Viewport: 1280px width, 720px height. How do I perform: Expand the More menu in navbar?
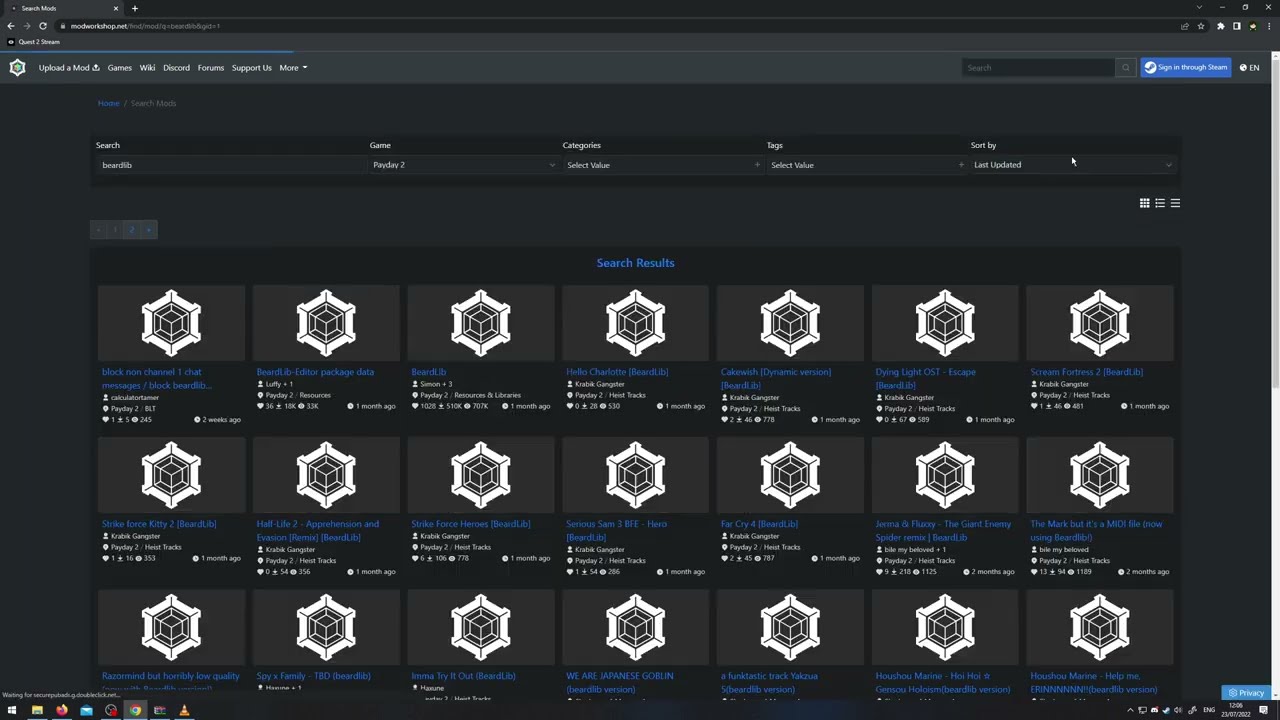point(293,68)
